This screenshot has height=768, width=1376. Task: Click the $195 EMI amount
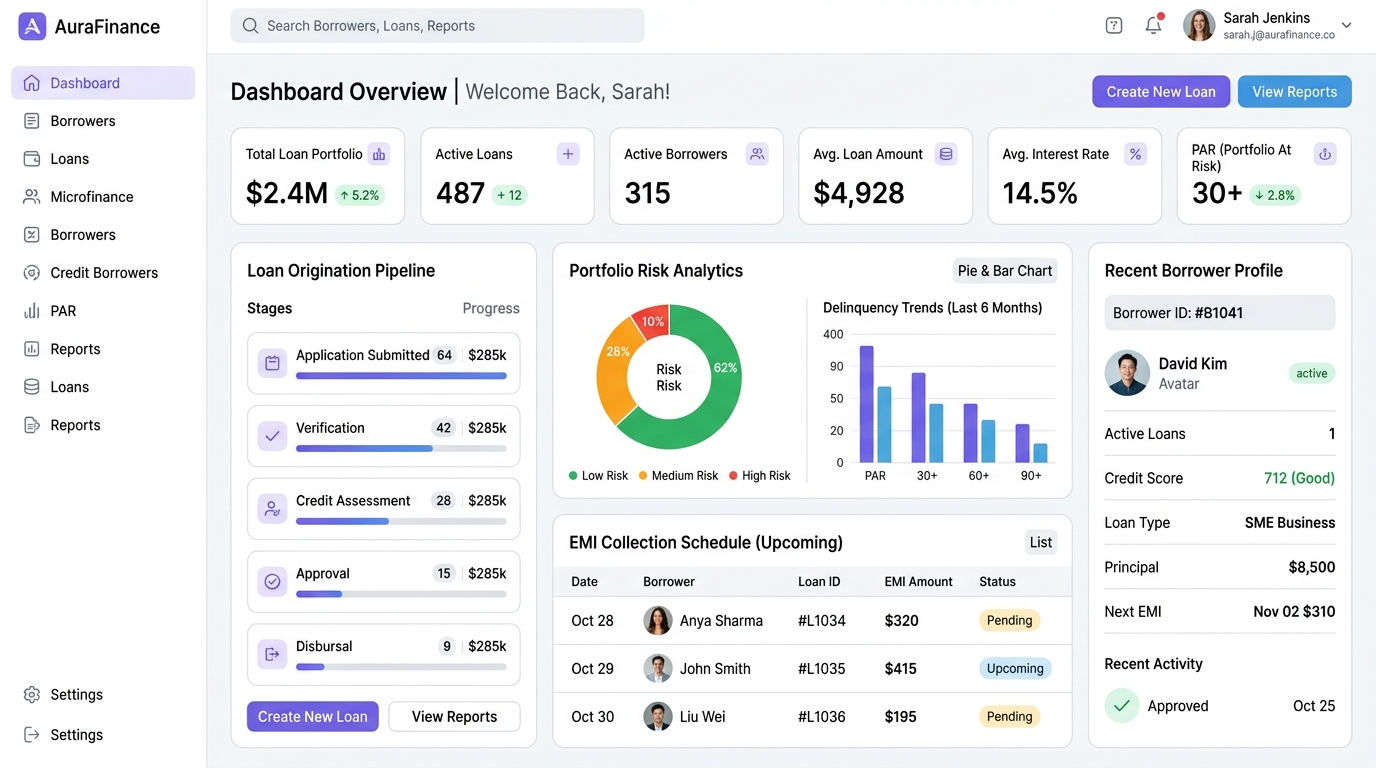tap(901, 716)
